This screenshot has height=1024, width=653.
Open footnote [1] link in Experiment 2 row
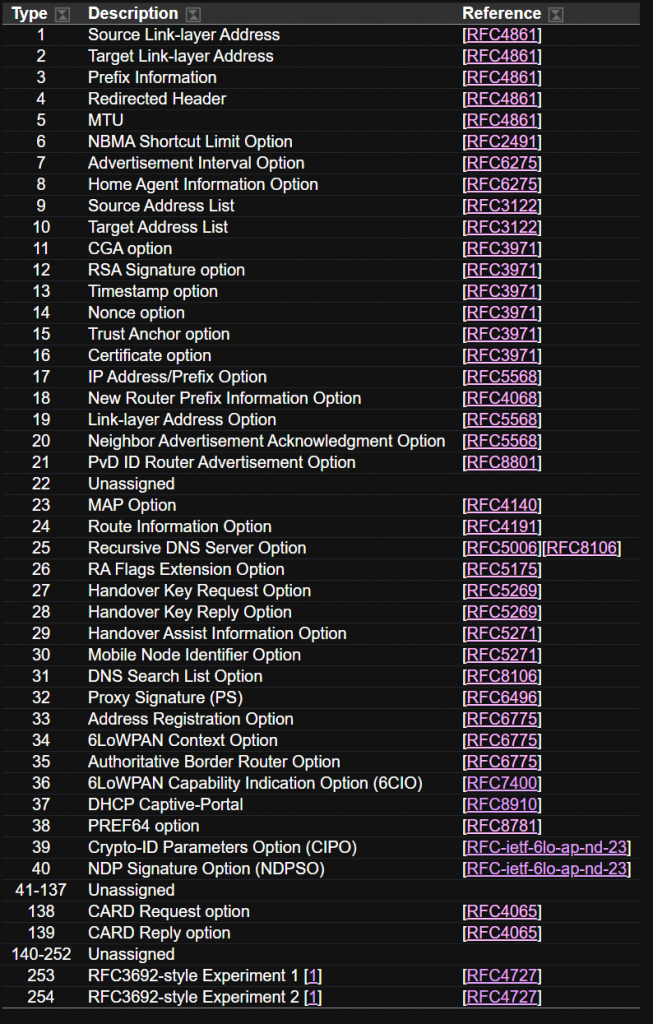click(x=313, y=997)
